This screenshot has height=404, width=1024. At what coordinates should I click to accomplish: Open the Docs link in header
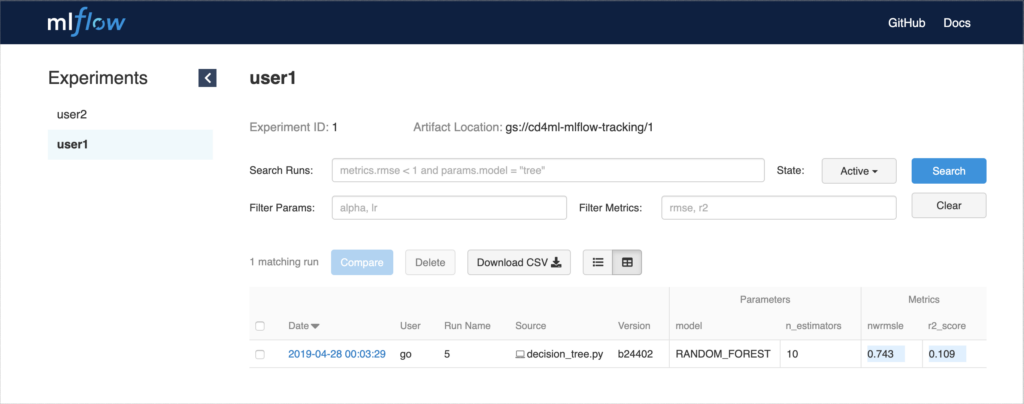pos(957,23)
